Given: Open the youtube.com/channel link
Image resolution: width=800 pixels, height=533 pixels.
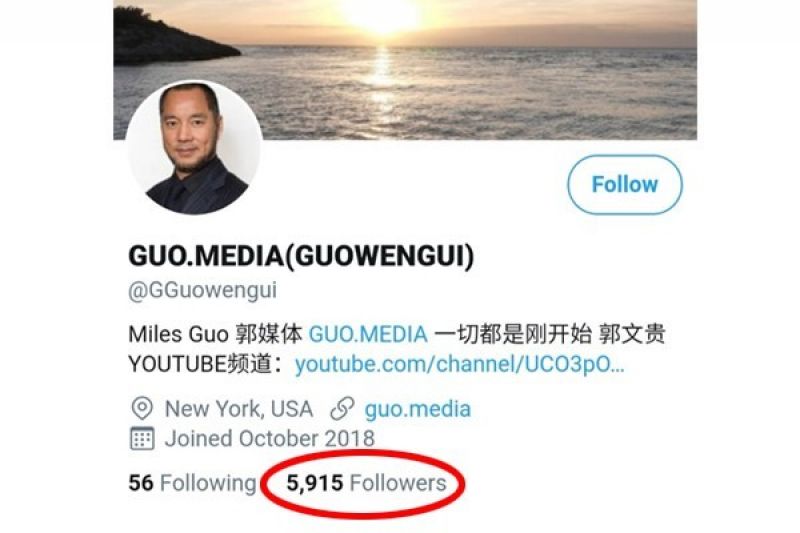Looking at the screenshot, I should [x=459, y=365].
